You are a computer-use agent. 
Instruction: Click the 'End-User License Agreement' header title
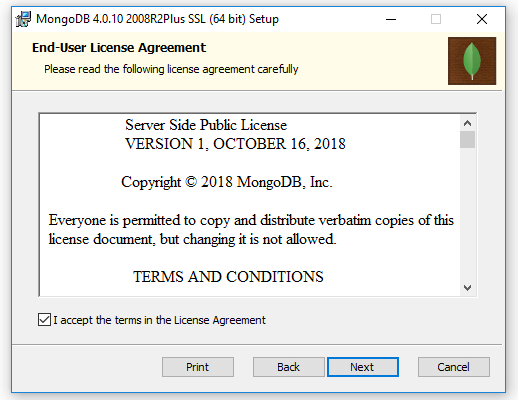coord(119,48)
